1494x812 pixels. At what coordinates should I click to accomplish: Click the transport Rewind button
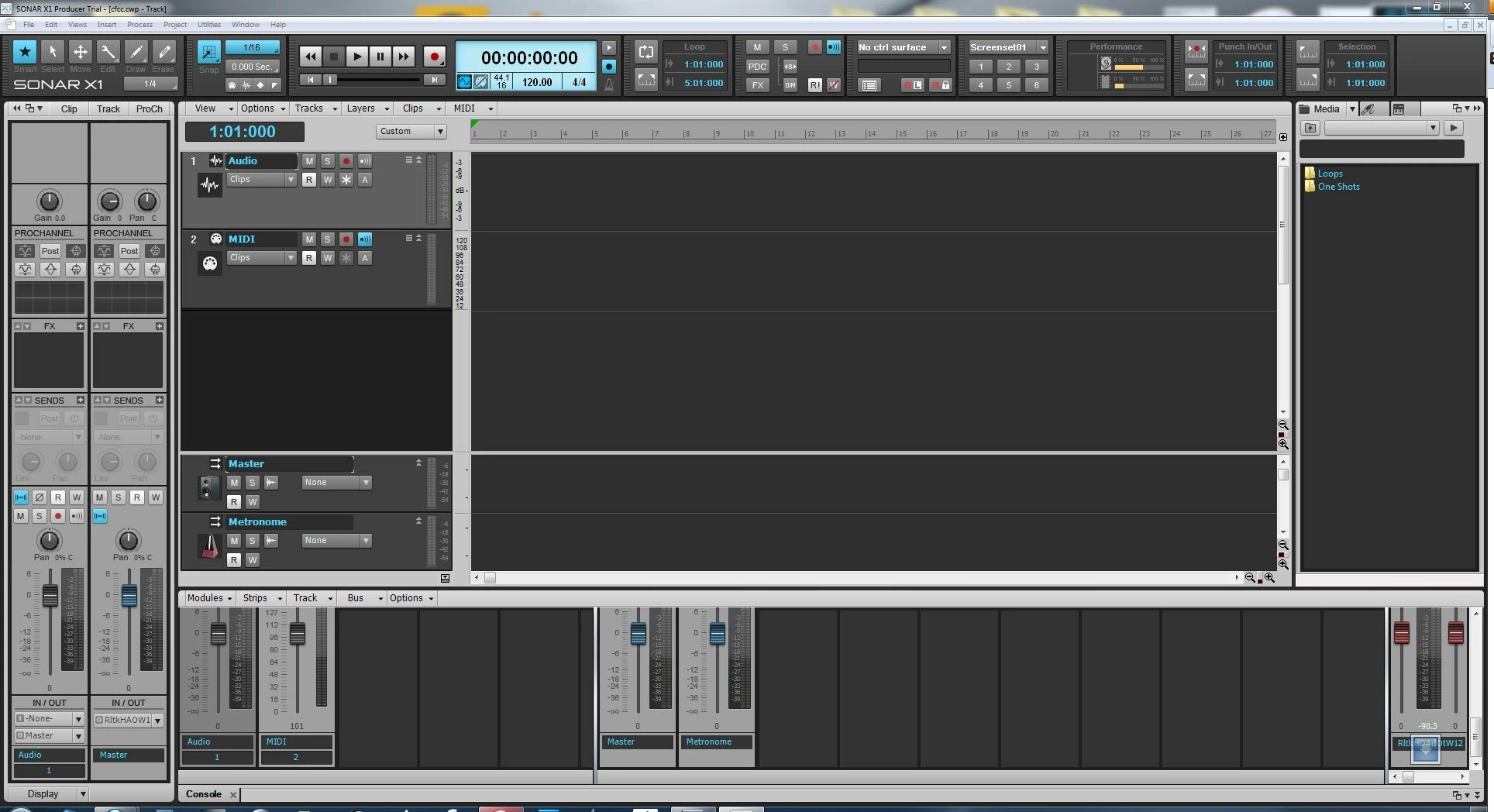click(311, 56)
